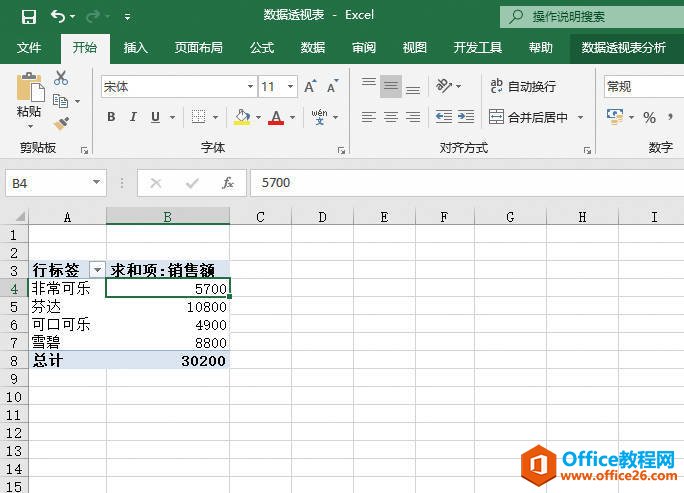
Task: Open the 对齐方式 dialog launcher
Action: 587,151
